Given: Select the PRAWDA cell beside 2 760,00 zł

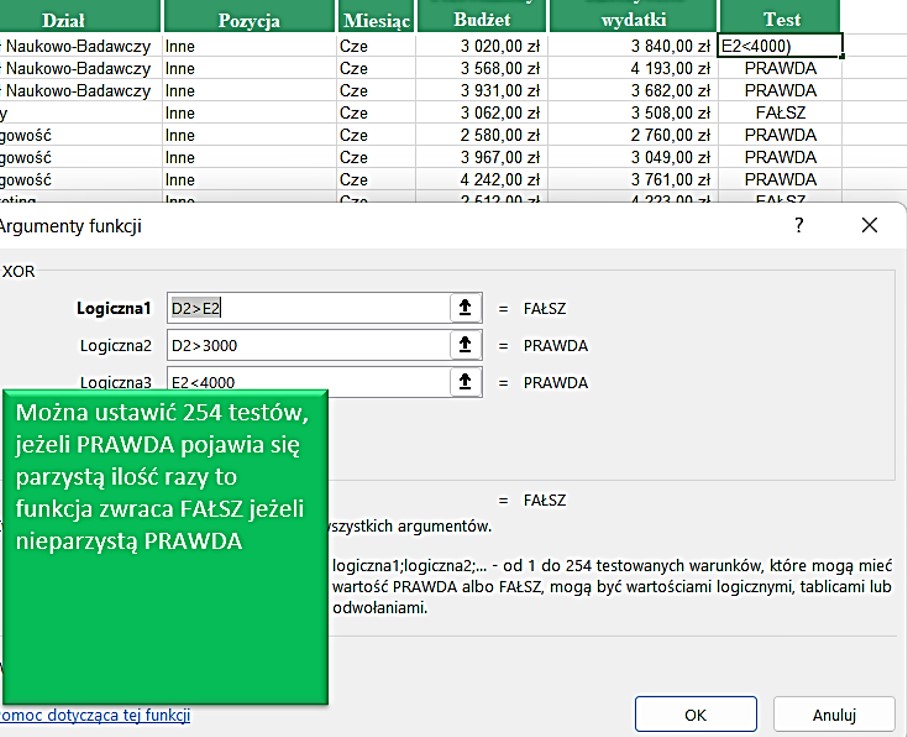Looking at the screenshot, I should coord(780,135).
